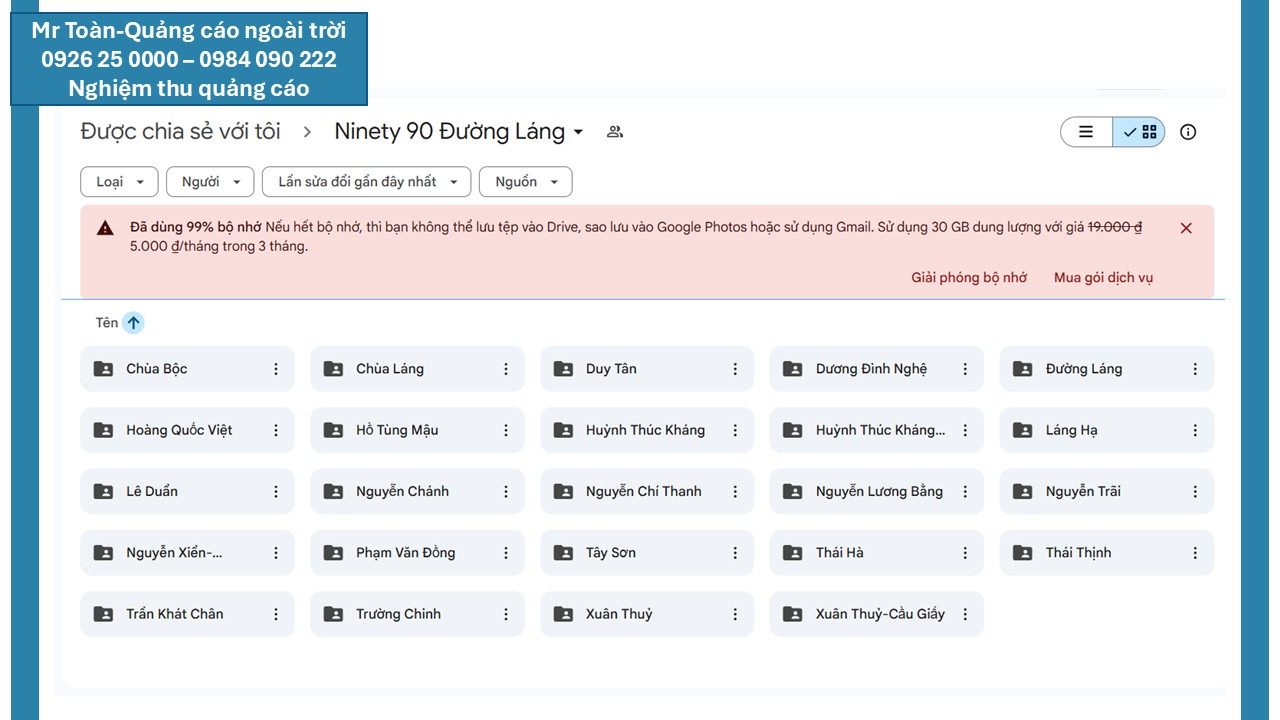Open the Lần sửa đổi gần đây nhất dropdown
The width and height of the screenshot is (1280, 720).
point(366,182)
